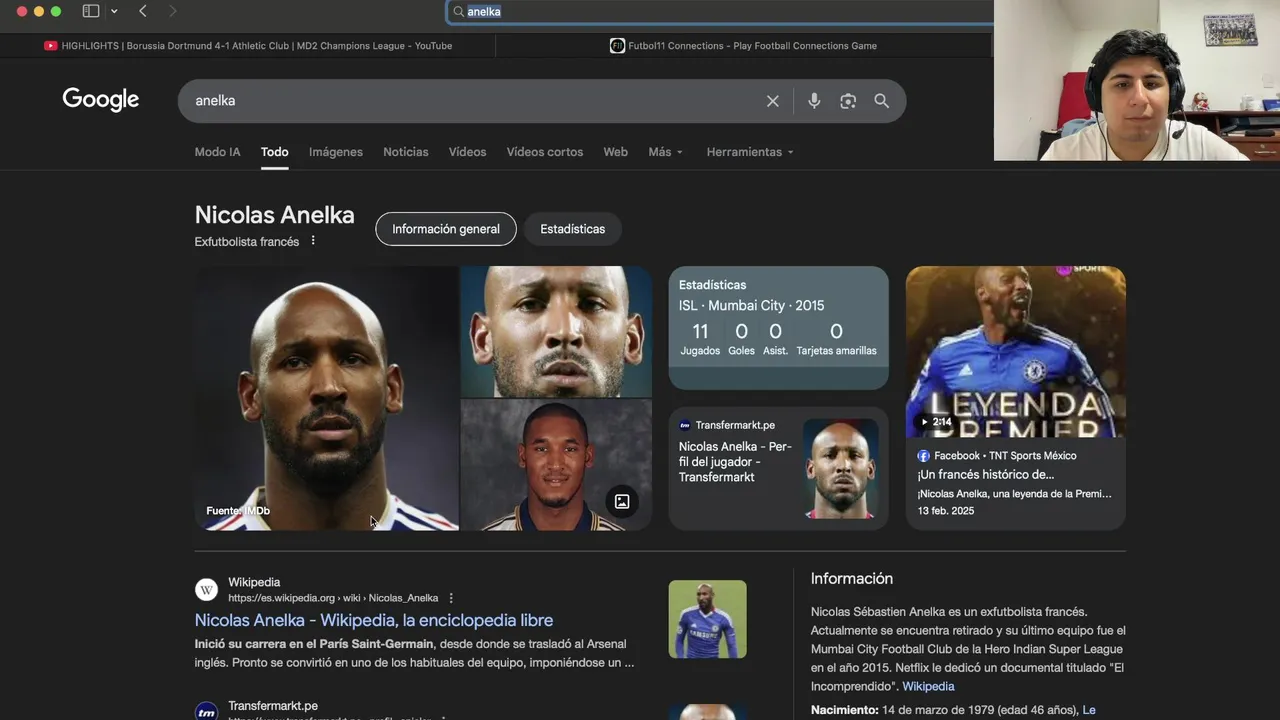Image resolution: width=1280 pixels, height=720 pixels.
Task: Open sidebar options dropdown chevron
Action: point(114,11)
